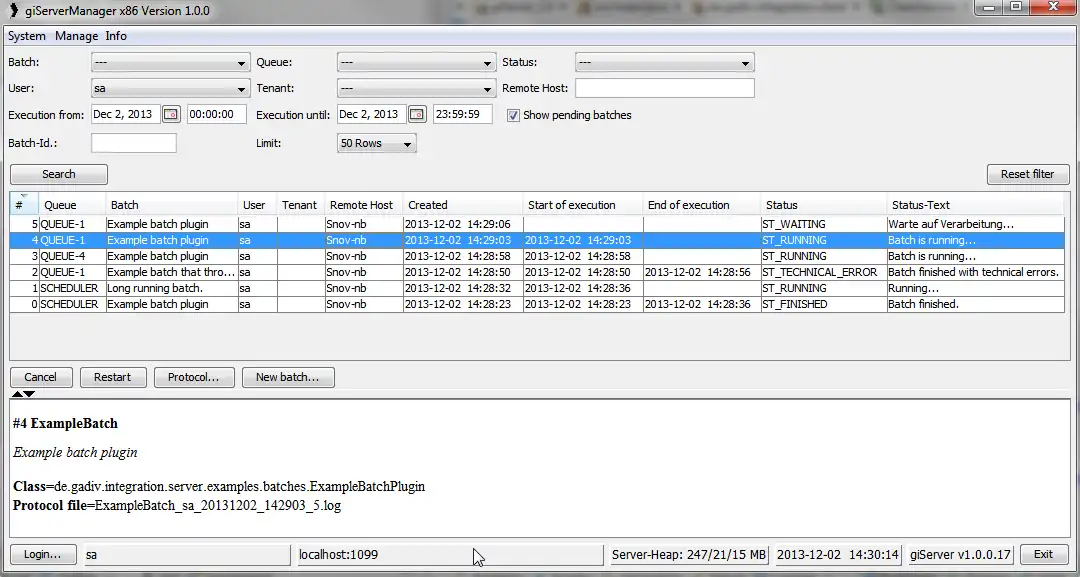This screenshot has height=577, width=1080.
Task: Click 'Batch finished with technical errors.' cell
Action: point(975,272)
